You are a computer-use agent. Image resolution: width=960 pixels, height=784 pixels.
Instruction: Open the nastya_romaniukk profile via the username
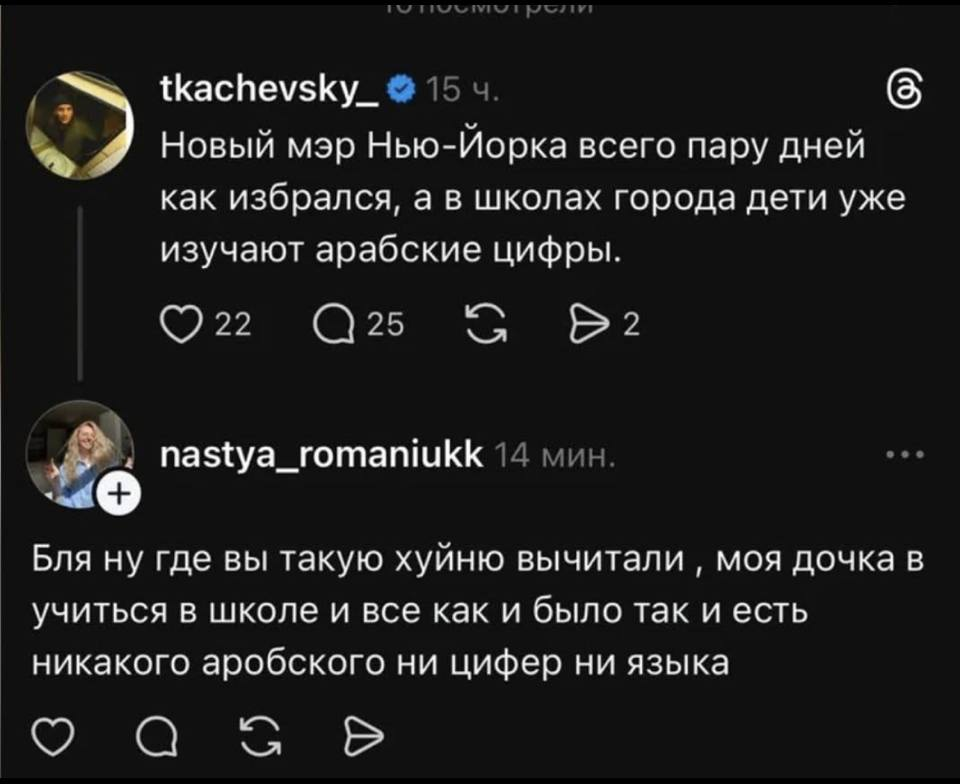tap(320, 457)
